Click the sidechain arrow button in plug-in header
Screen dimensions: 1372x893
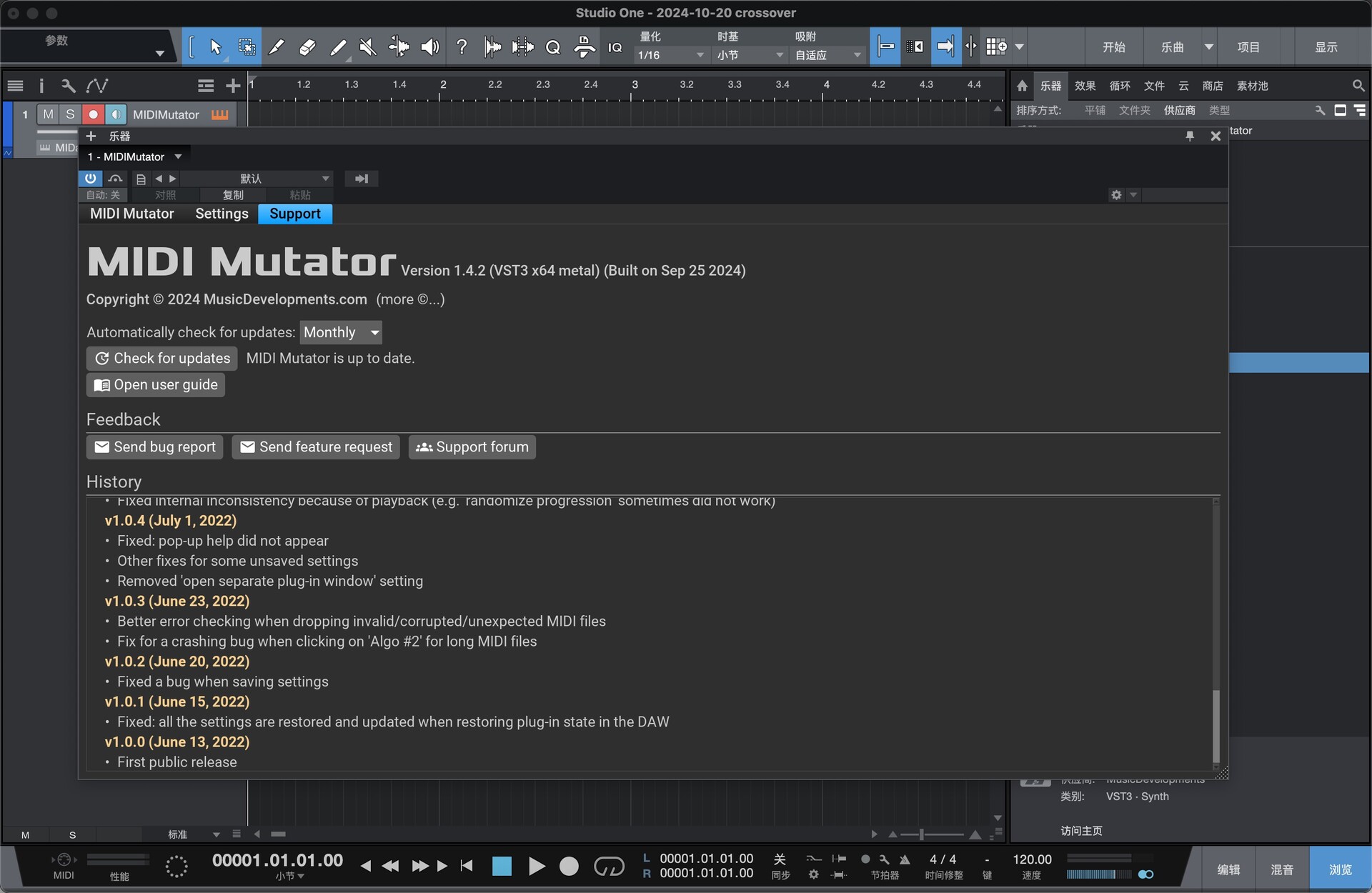(x=362, y=179)
